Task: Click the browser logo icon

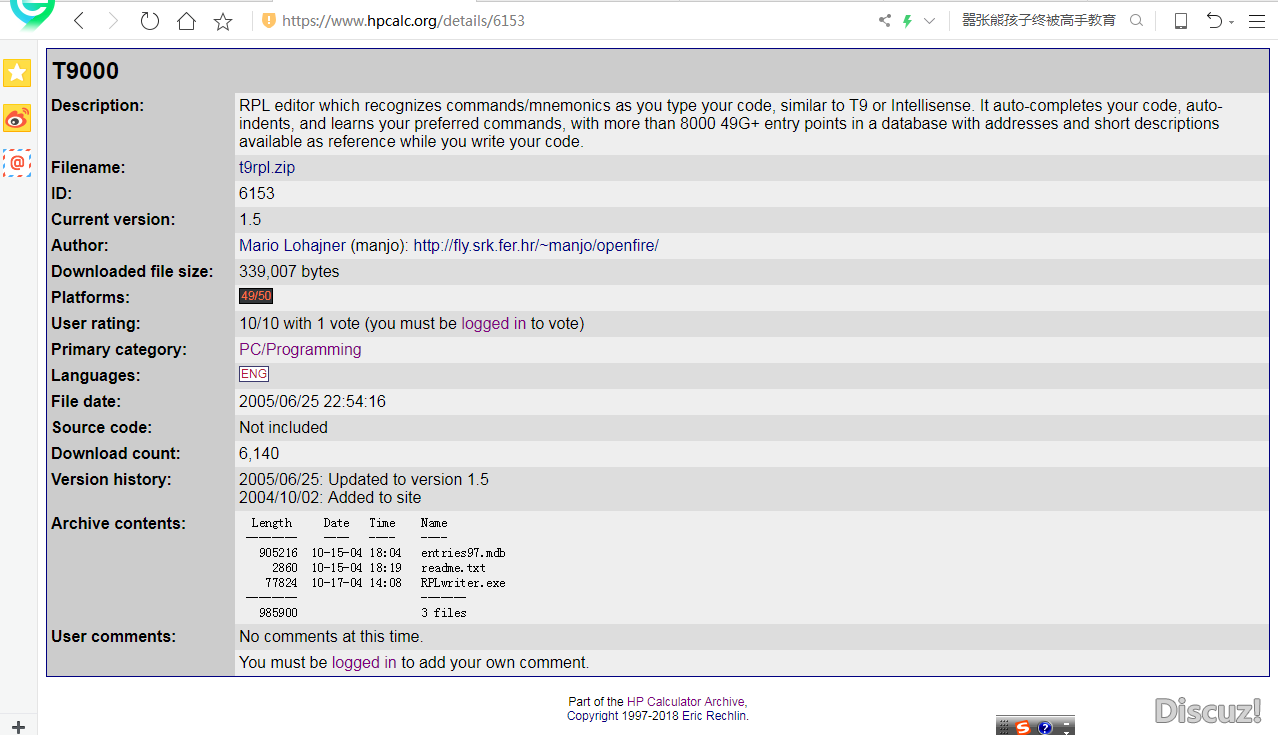Action: tap(32, 14)
